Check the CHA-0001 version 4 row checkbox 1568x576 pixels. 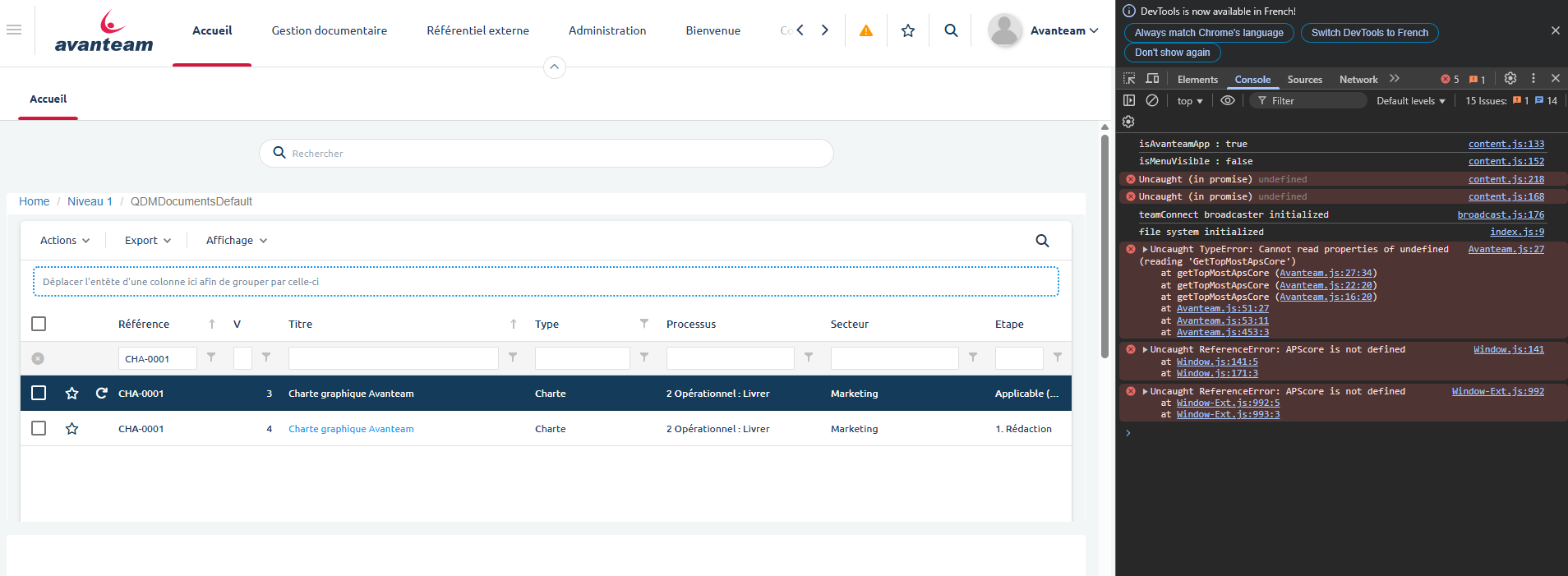[x=39, y=429]
